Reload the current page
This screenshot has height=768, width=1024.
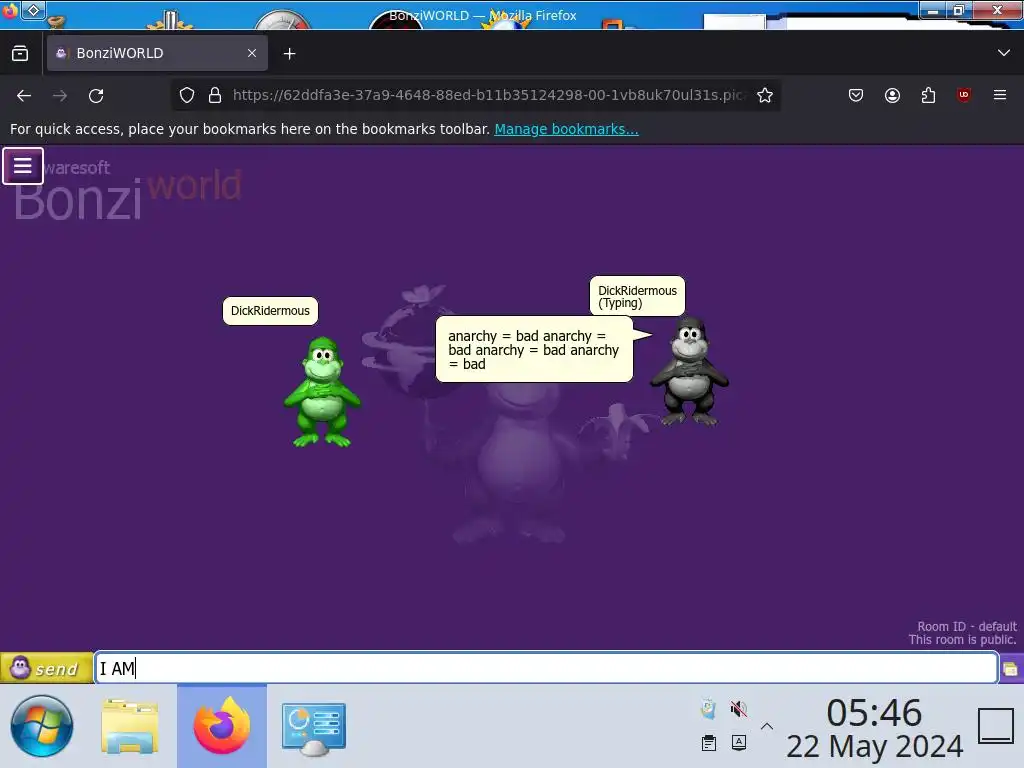click(96, 96)
